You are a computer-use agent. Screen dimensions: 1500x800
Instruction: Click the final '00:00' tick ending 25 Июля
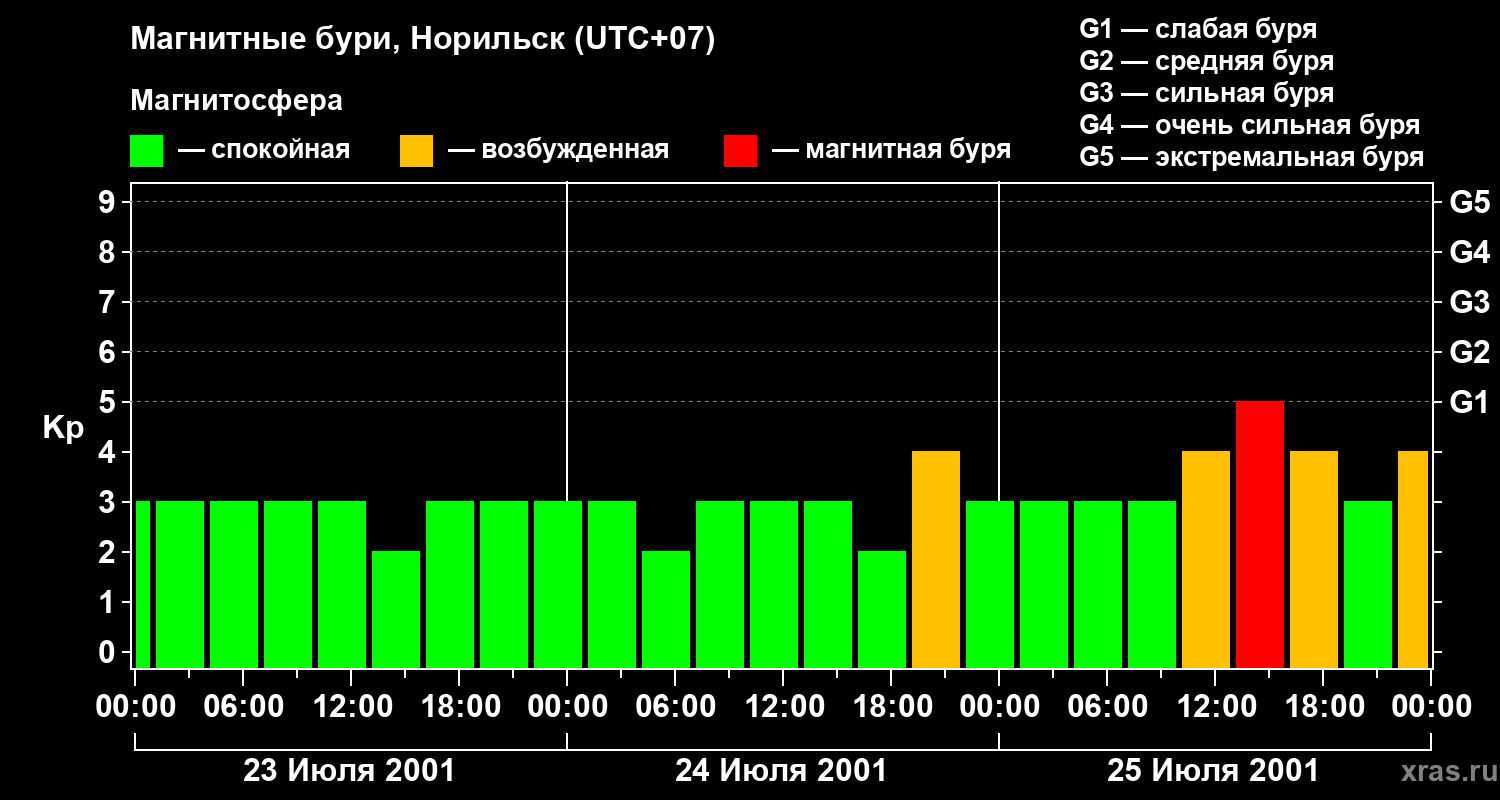tap(1430, 707)
